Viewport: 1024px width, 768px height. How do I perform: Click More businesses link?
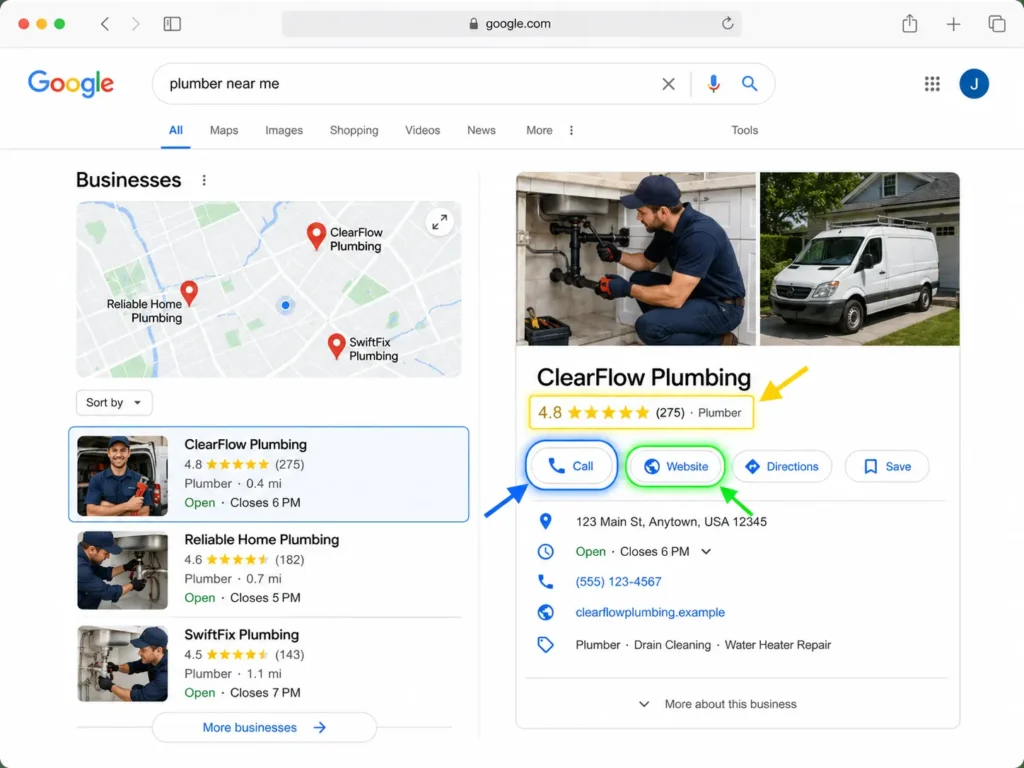(264, 728)
